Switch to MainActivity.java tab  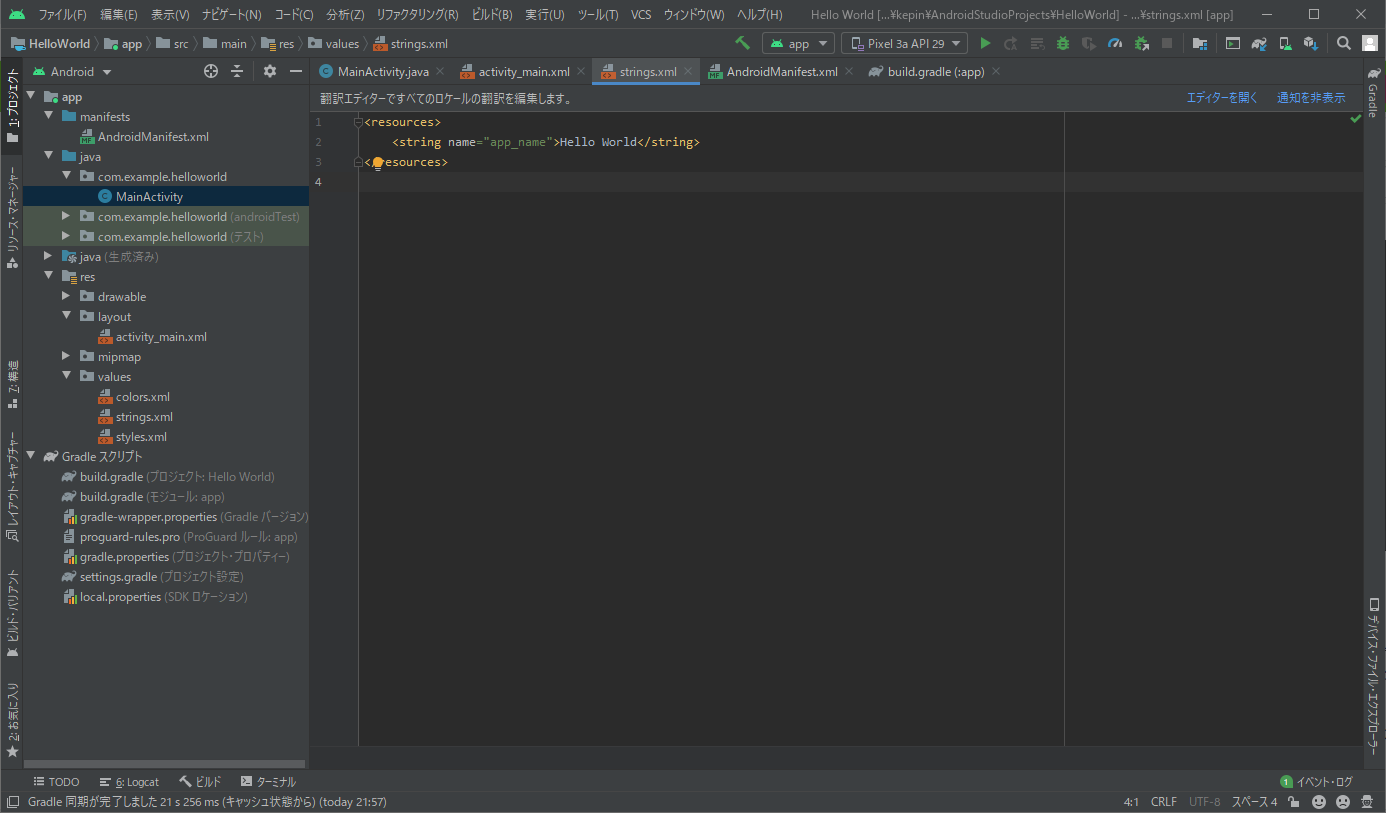point(383,72)
